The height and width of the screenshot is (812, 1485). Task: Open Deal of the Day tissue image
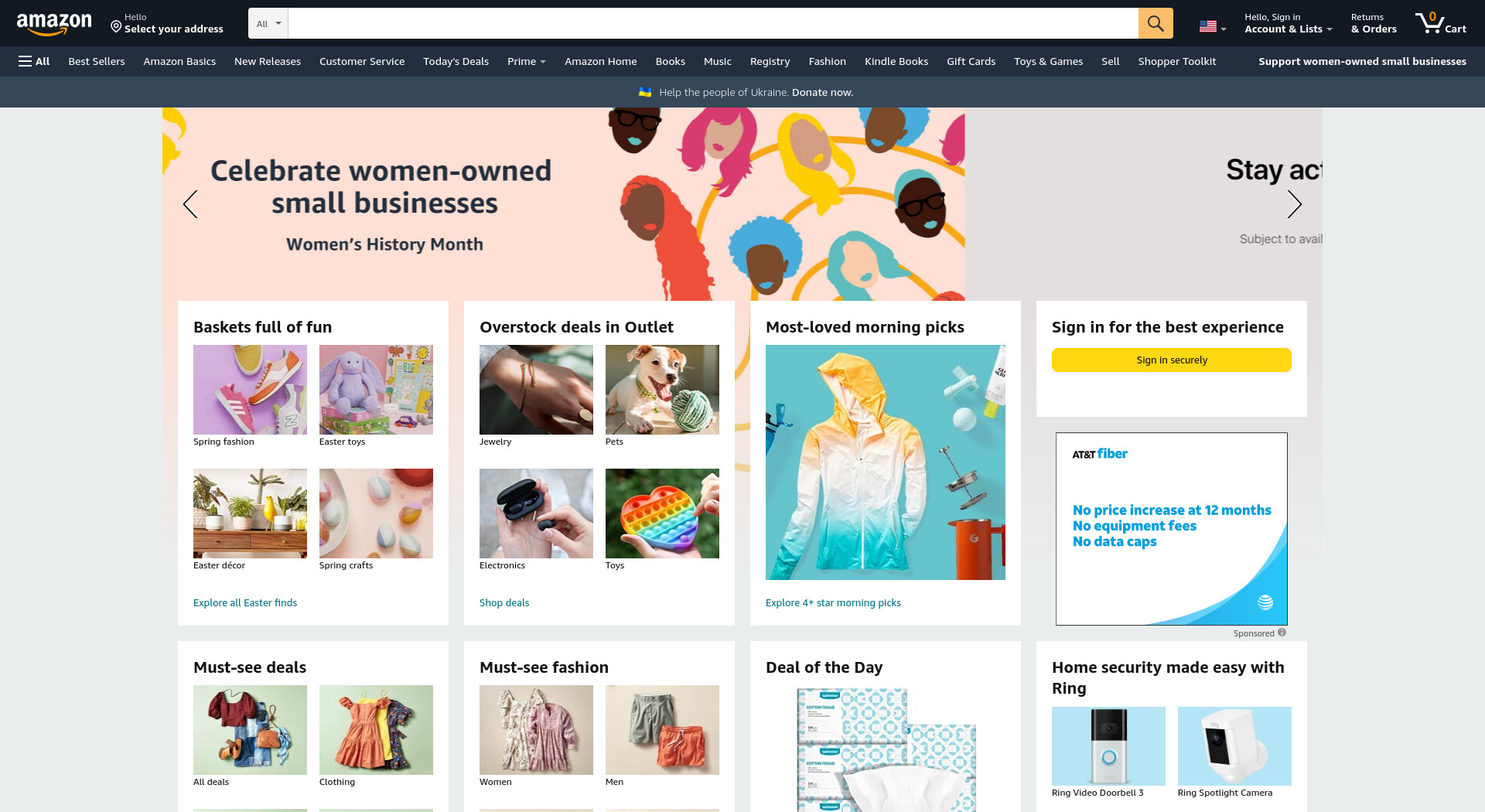click(x=886, y=749)
